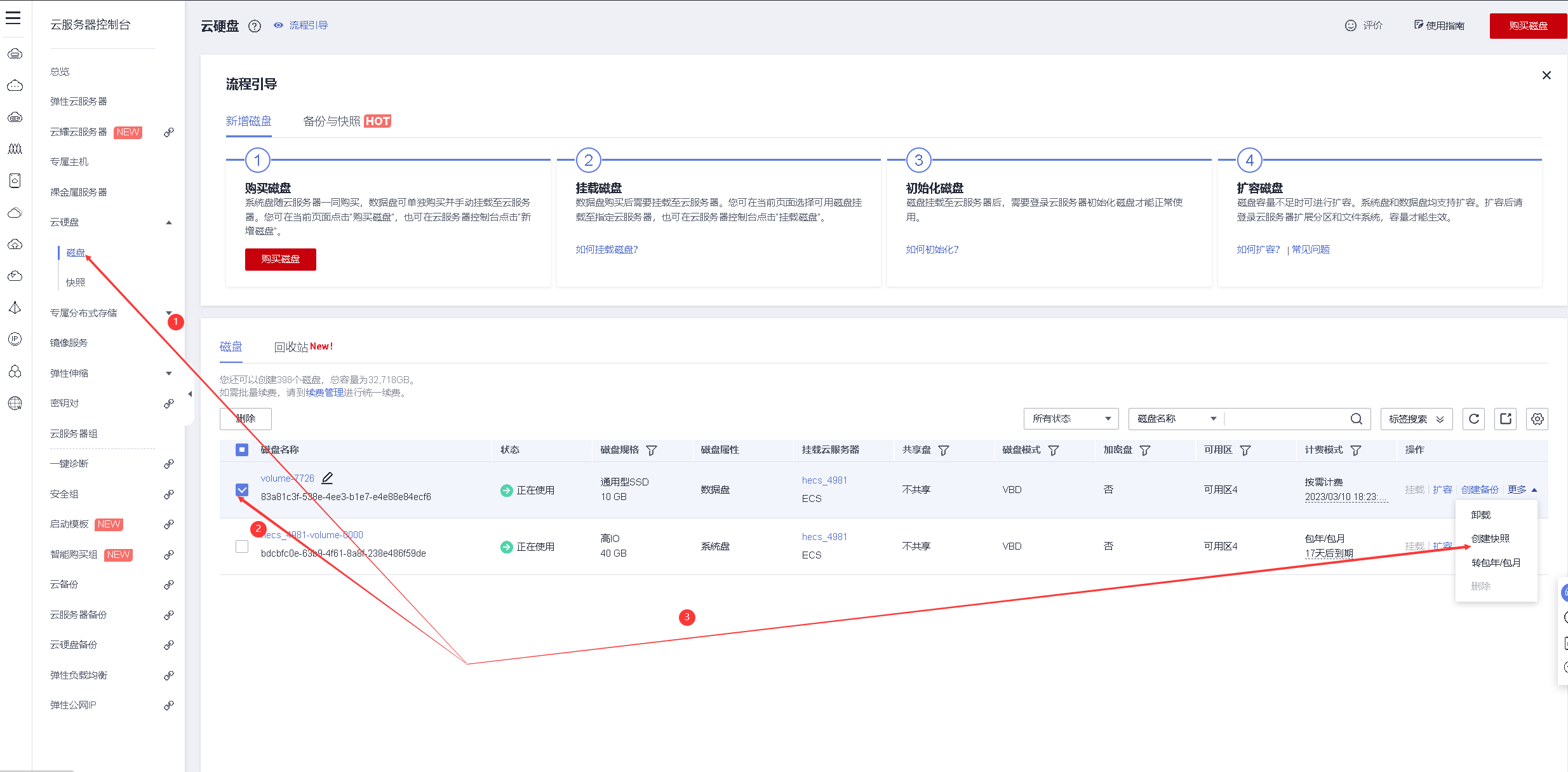Click the export disk list icon

1506,419
